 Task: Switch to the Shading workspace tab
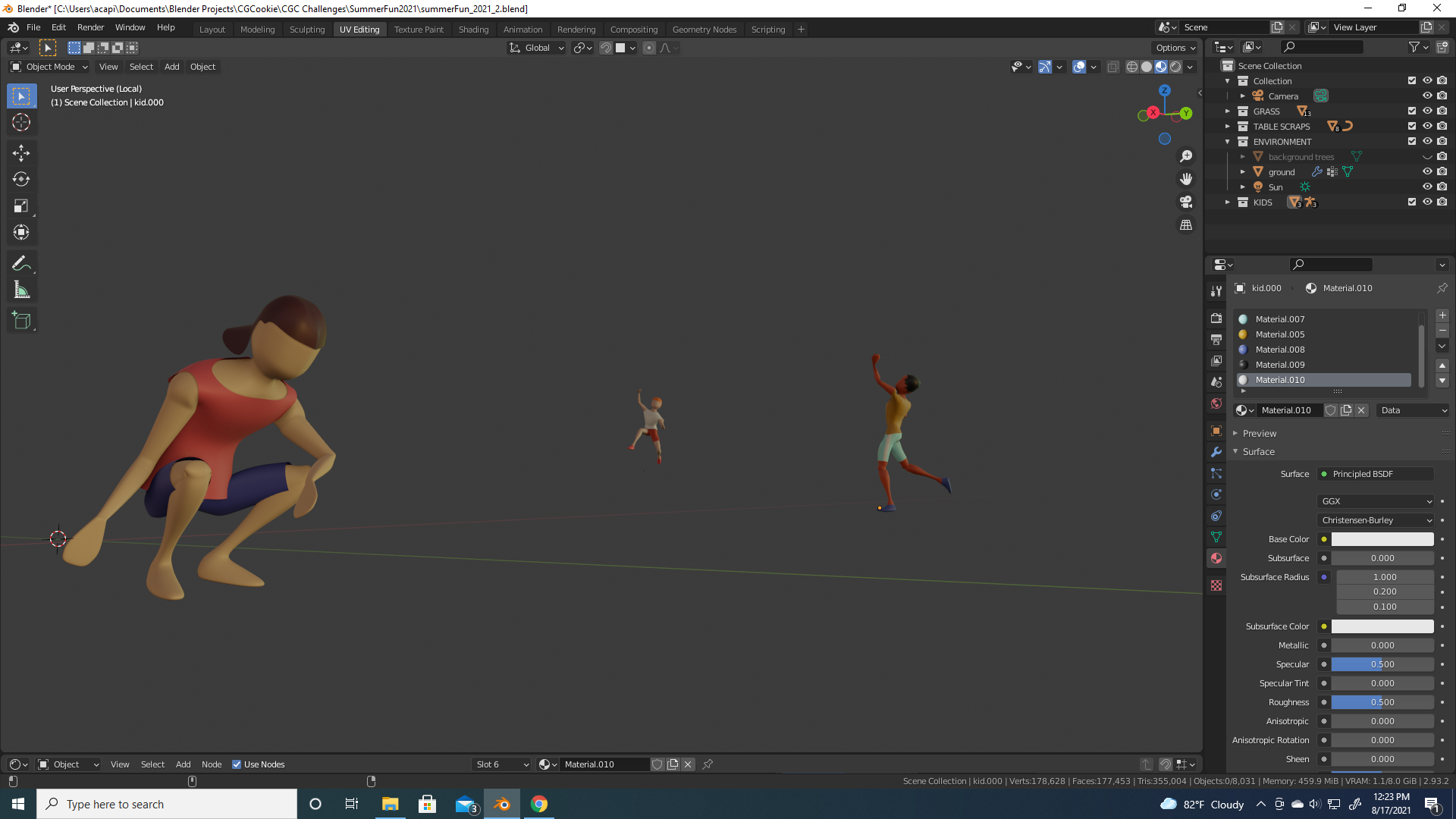(x=473, y=30)
